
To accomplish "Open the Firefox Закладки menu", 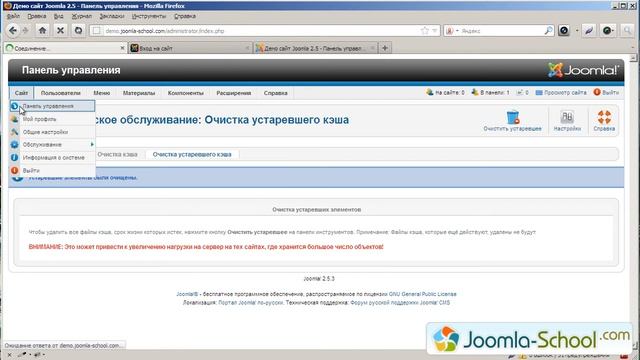I will (112, 16).
